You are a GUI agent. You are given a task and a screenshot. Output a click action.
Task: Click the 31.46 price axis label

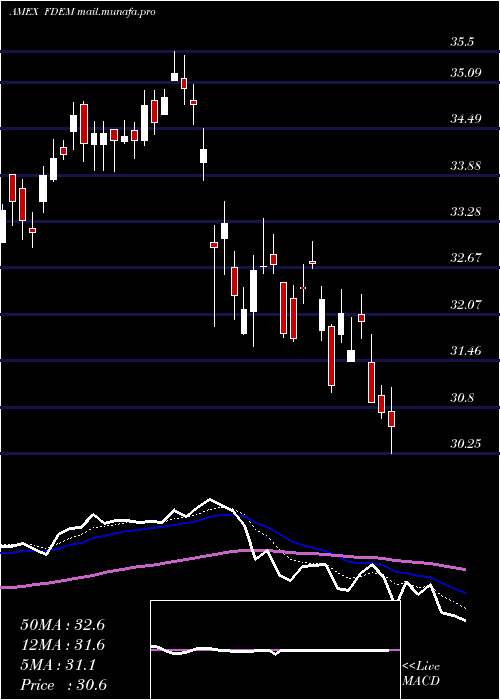[x=466, y=351]
